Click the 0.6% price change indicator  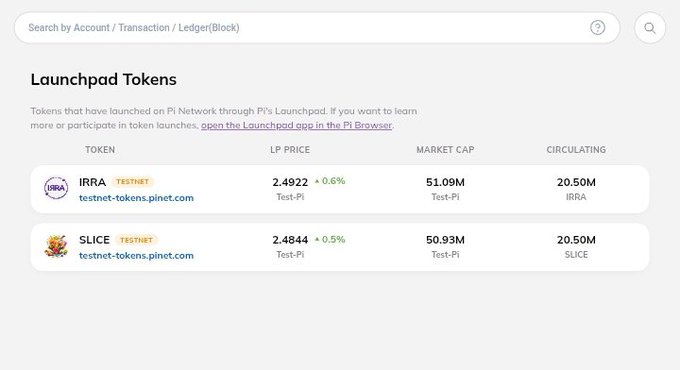(330, 181)
